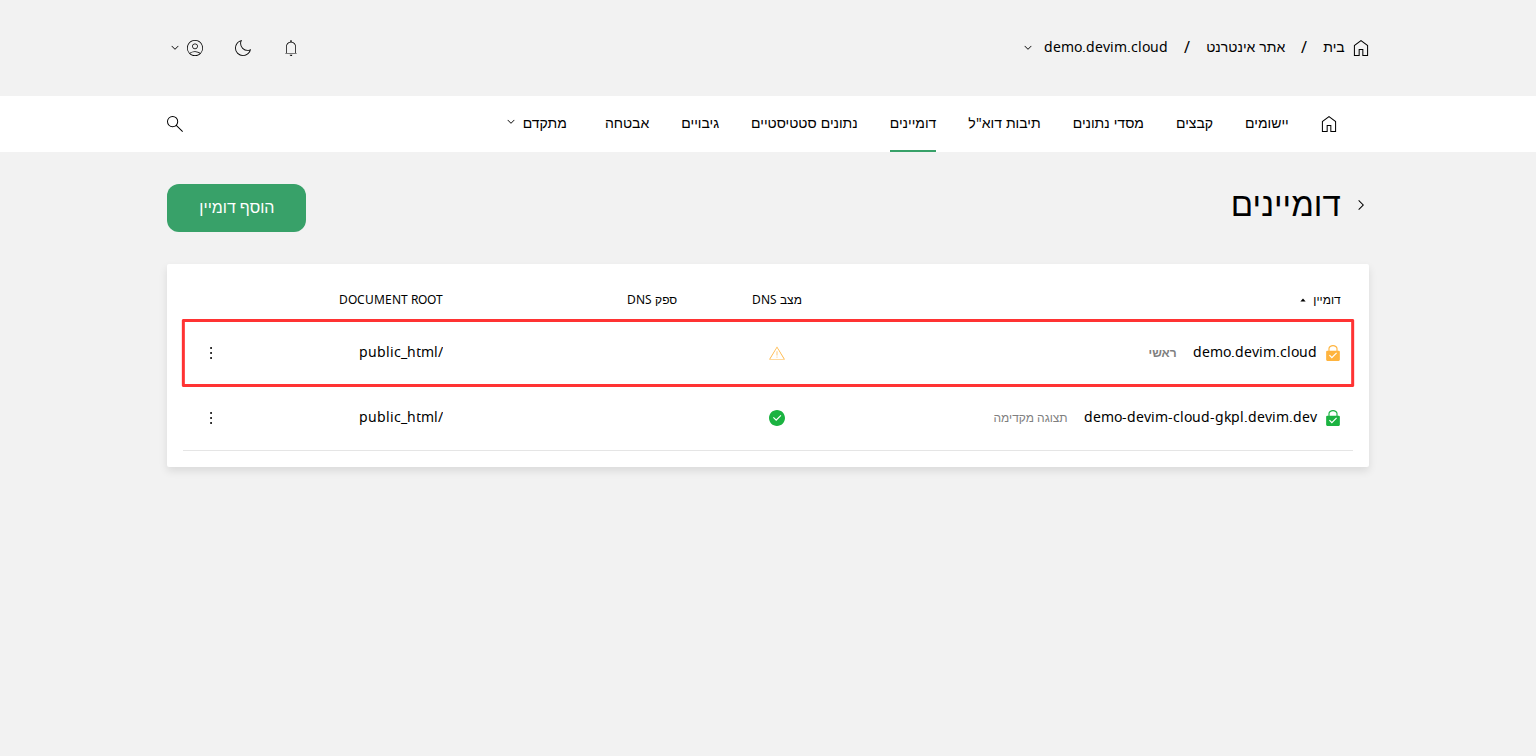Select the דומיינים tab
Image resolution: width=1536 pixels, height=756 pixels.
(x=913, y=123)
